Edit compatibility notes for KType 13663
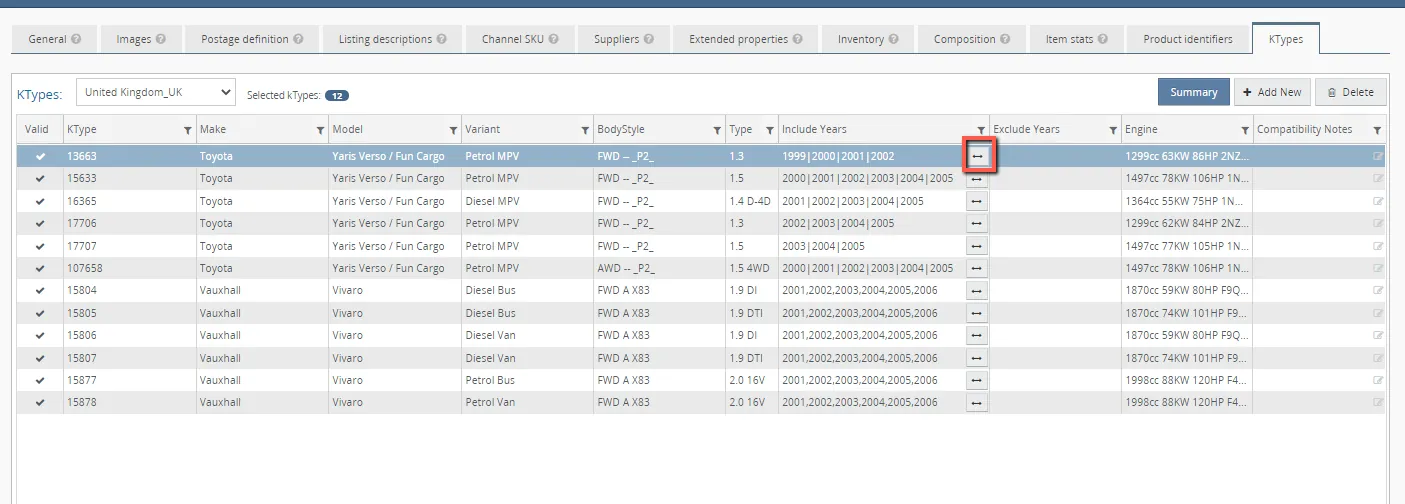Screen dimensions: 1405x504 [x=1378, y=156]
